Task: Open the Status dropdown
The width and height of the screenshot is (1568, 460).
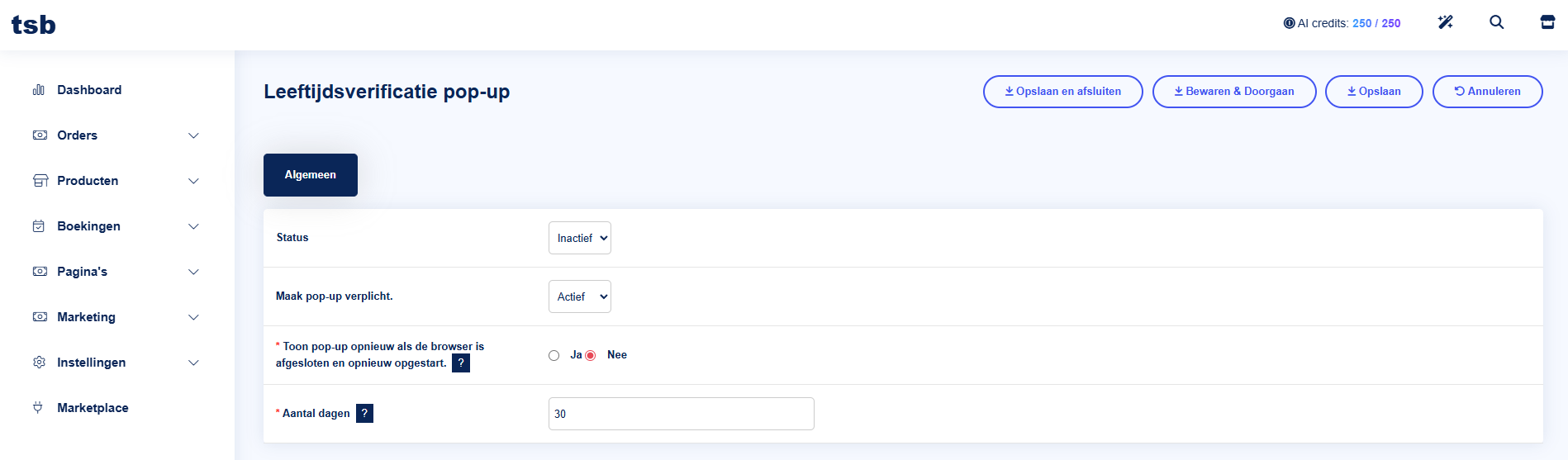Action: (579, 238)
